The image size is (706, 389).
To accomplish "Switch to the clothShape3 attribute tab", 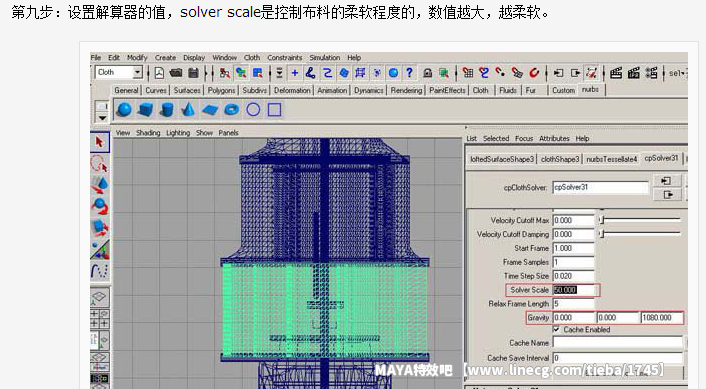I will (560, 159).
